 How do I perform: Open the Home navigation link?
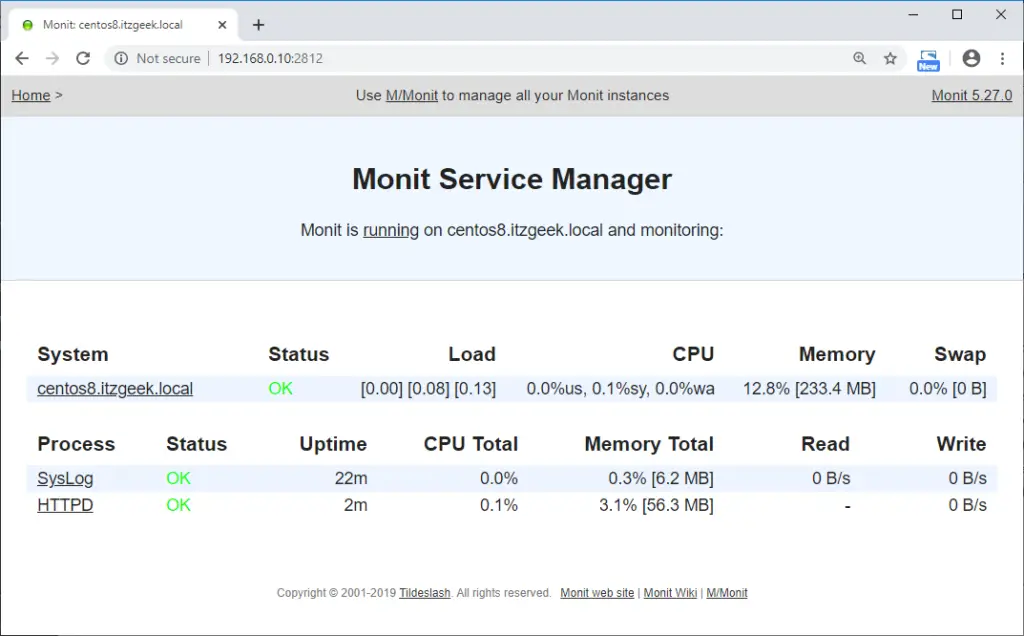click(26, 95)
